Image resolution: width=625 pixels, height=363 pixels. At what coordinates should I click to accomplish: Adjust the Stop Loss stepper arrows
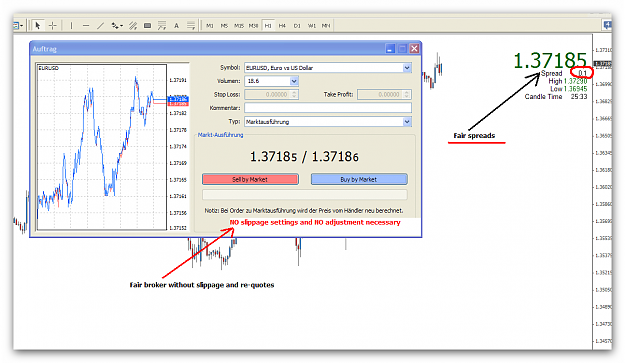tap(295, 94)
